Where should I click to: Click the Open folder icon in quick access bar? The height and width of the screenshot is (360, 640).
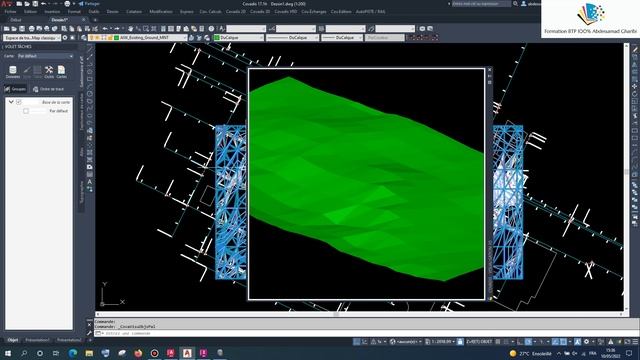pos(27,4)
